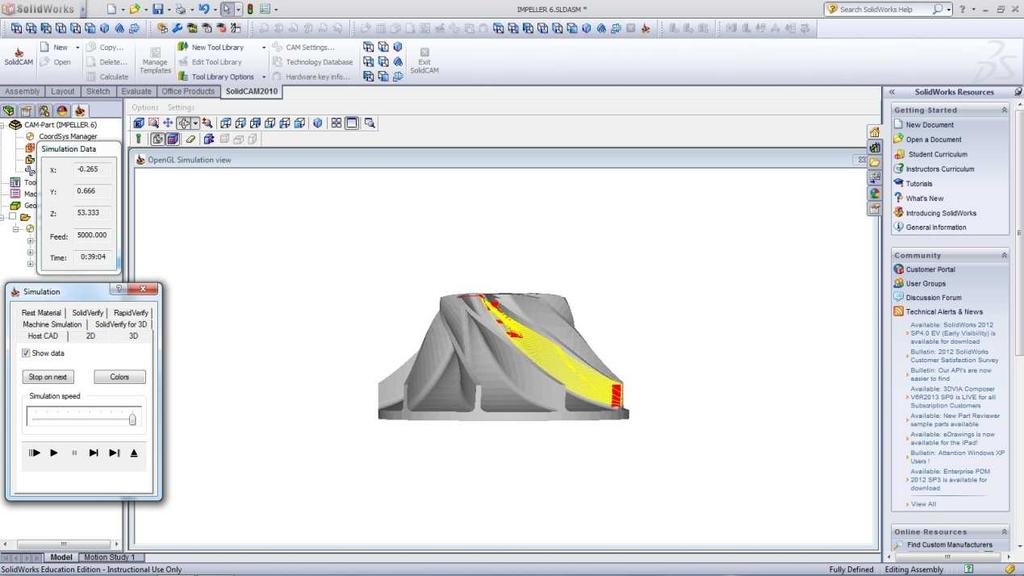Screen dimensions: 1024x576
Task: Click the New Tool Library icon
Action: tap(183, 47)
